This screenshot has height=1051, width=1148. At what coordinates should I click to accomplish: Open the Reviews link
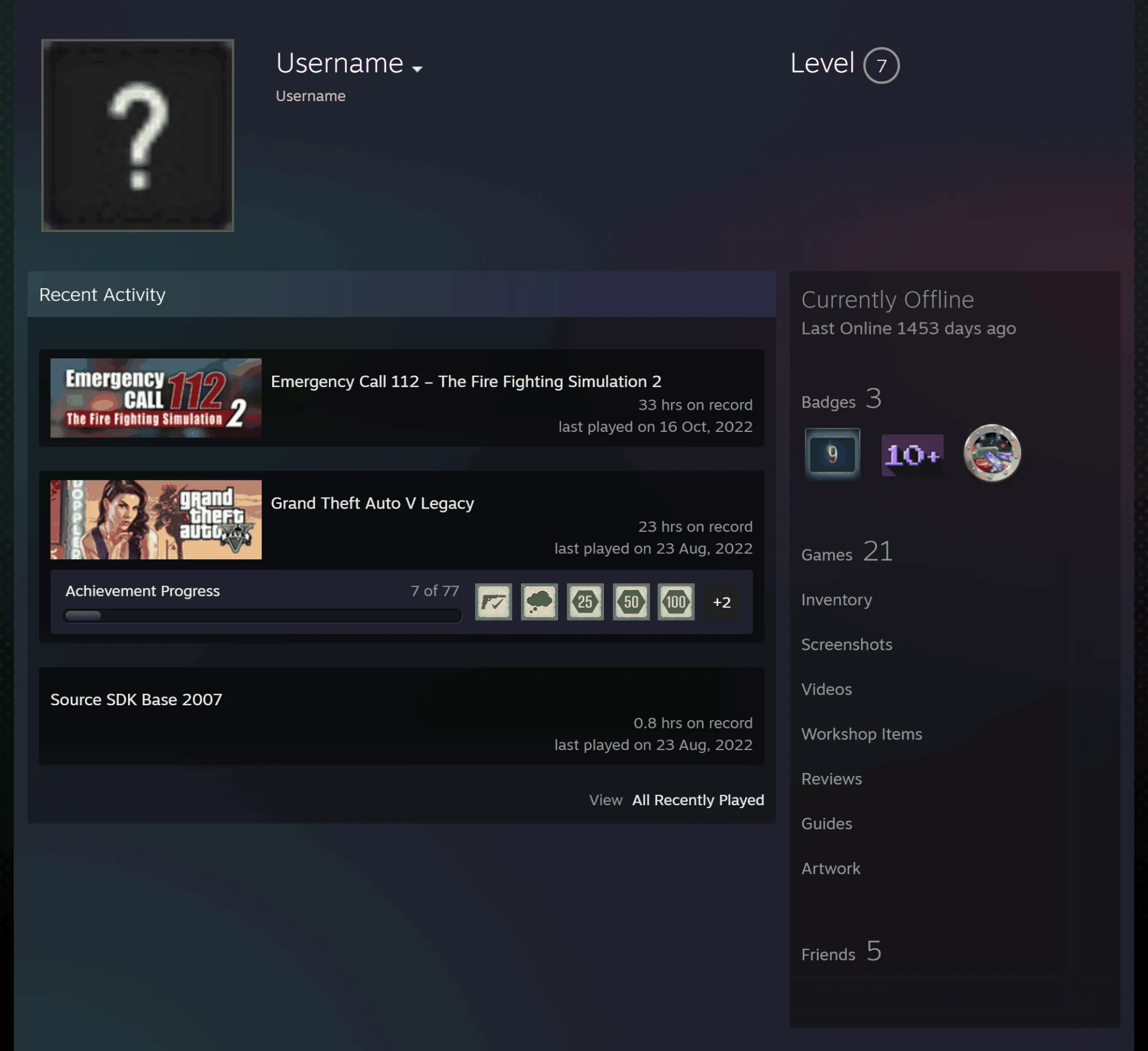(832, 779)
